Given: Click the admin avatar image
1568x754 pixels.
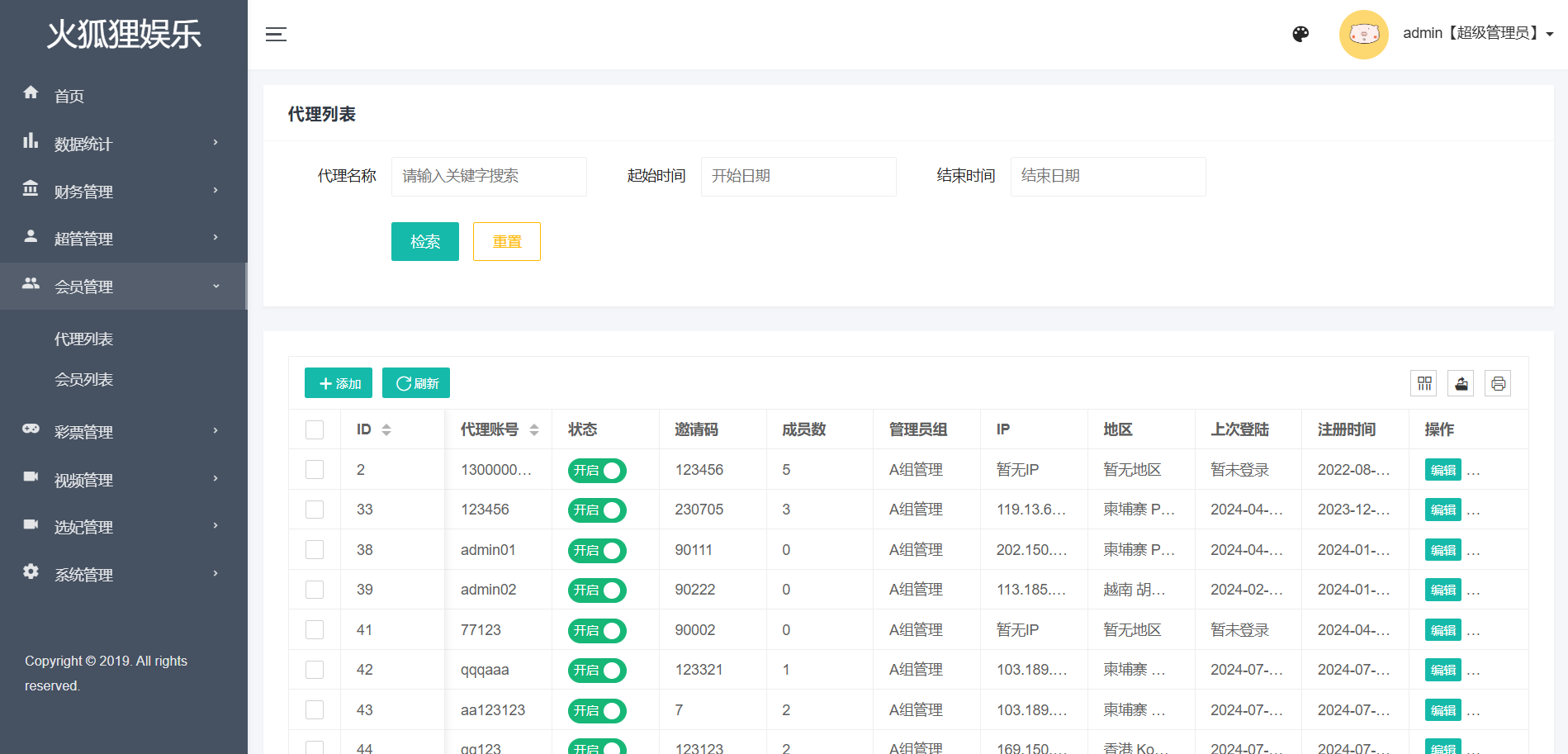Looking at the screenshot, I should pos(1363,34).
